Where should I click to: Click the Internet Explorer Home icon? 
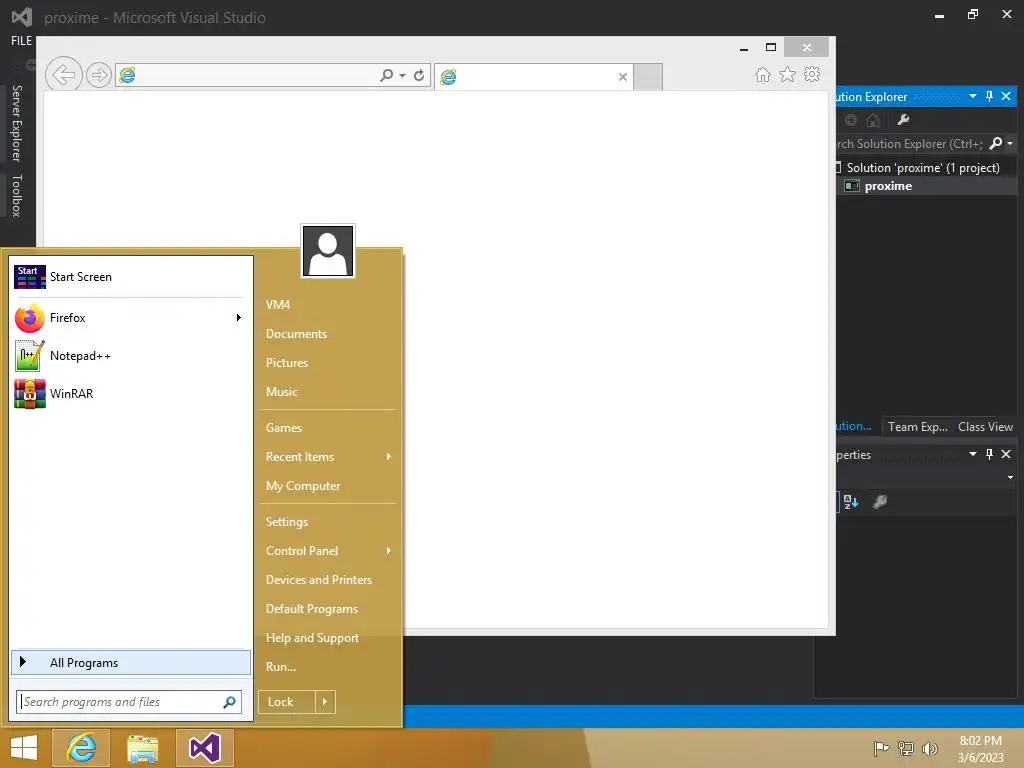(763, 74)
